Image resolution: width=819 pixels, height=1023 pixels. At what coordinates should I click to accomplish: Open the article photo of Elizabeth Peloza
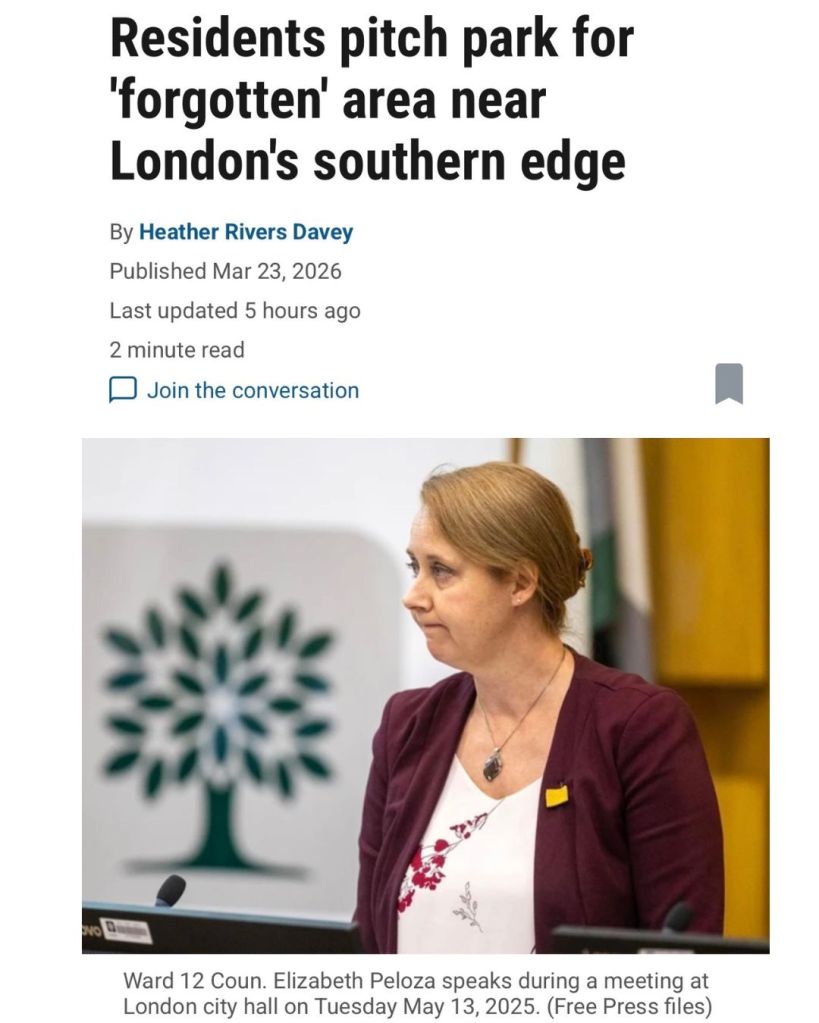coord(425,695)
